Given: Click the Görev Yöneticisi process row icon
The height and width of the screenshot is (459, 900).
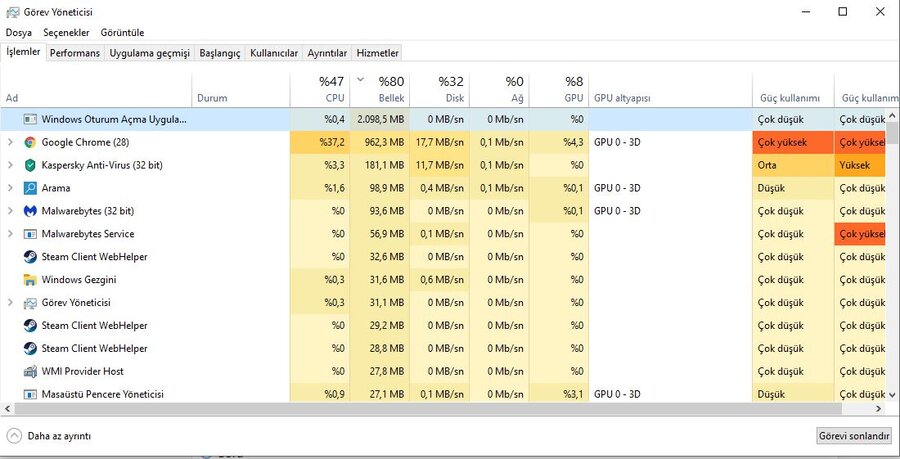Looking at the screenshot, I should click(x=30, y=303).
